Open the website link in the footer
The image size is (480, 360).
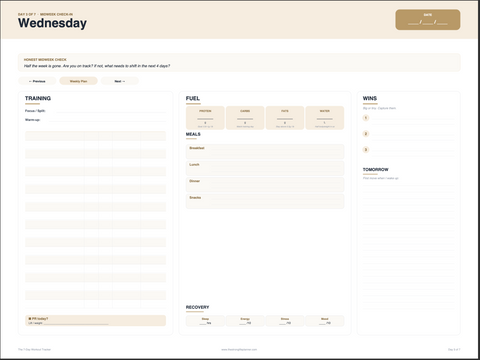point(239,349)
